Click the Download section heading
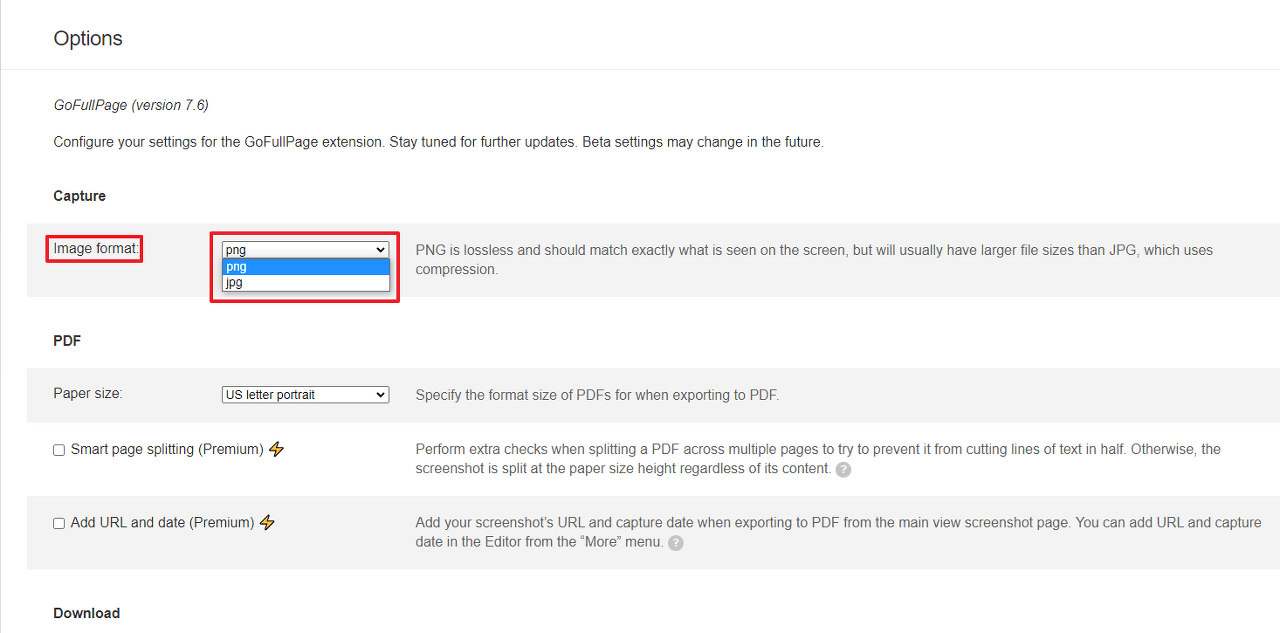This screenshot has height=633, width=1280. [87, 613]
